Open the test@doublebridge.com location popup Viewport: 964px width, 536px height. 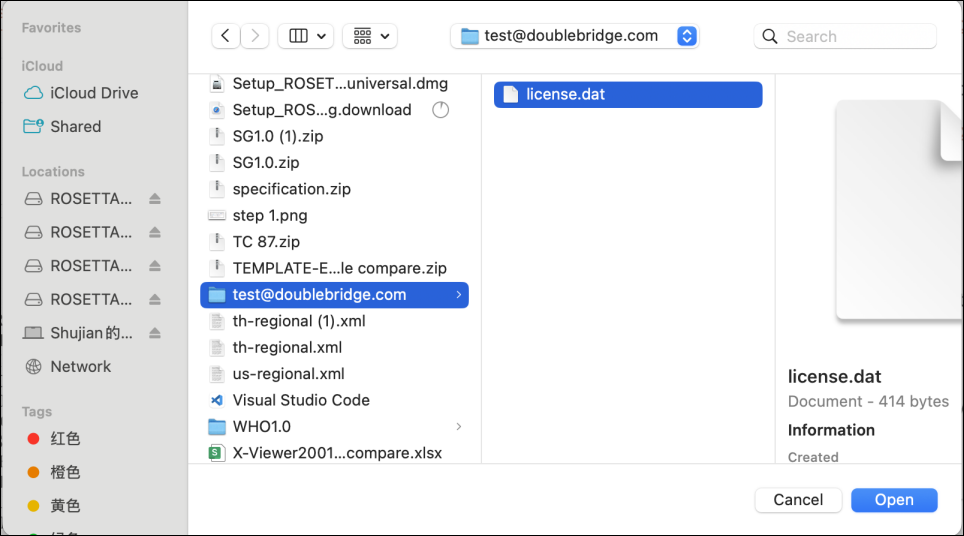pos(574,36)
